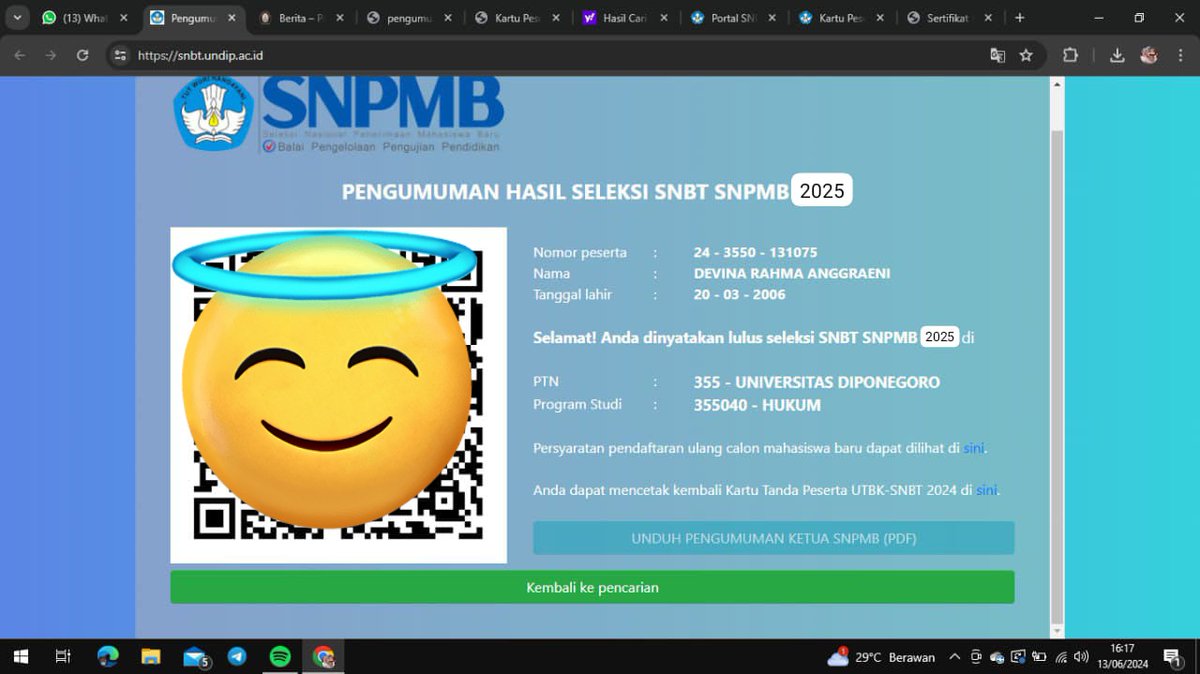Open the weather widget 29°C Berawan

coord(881,657)
